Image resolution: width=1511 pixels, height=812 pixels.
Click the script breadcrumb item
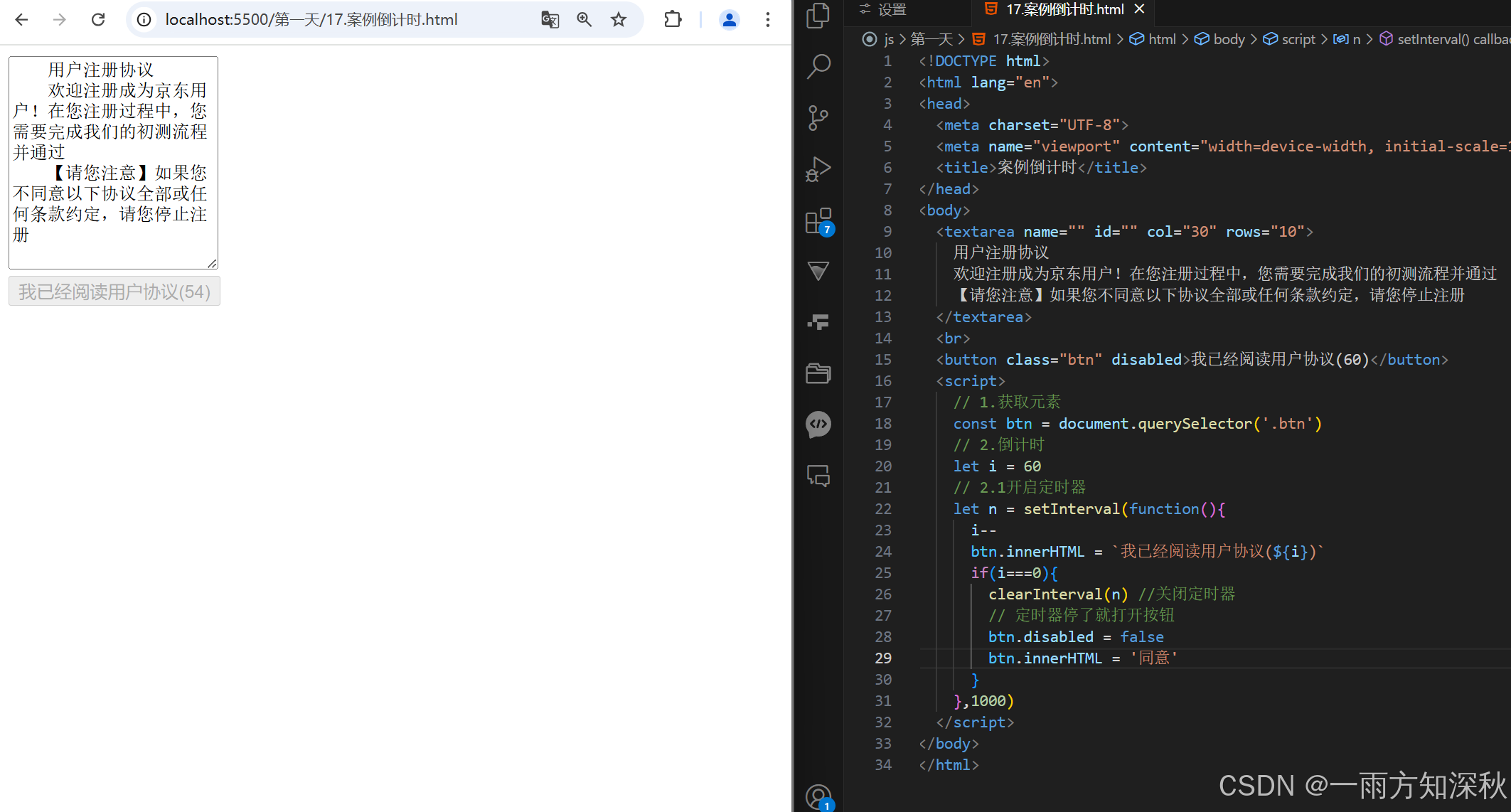pos(1298,39)
